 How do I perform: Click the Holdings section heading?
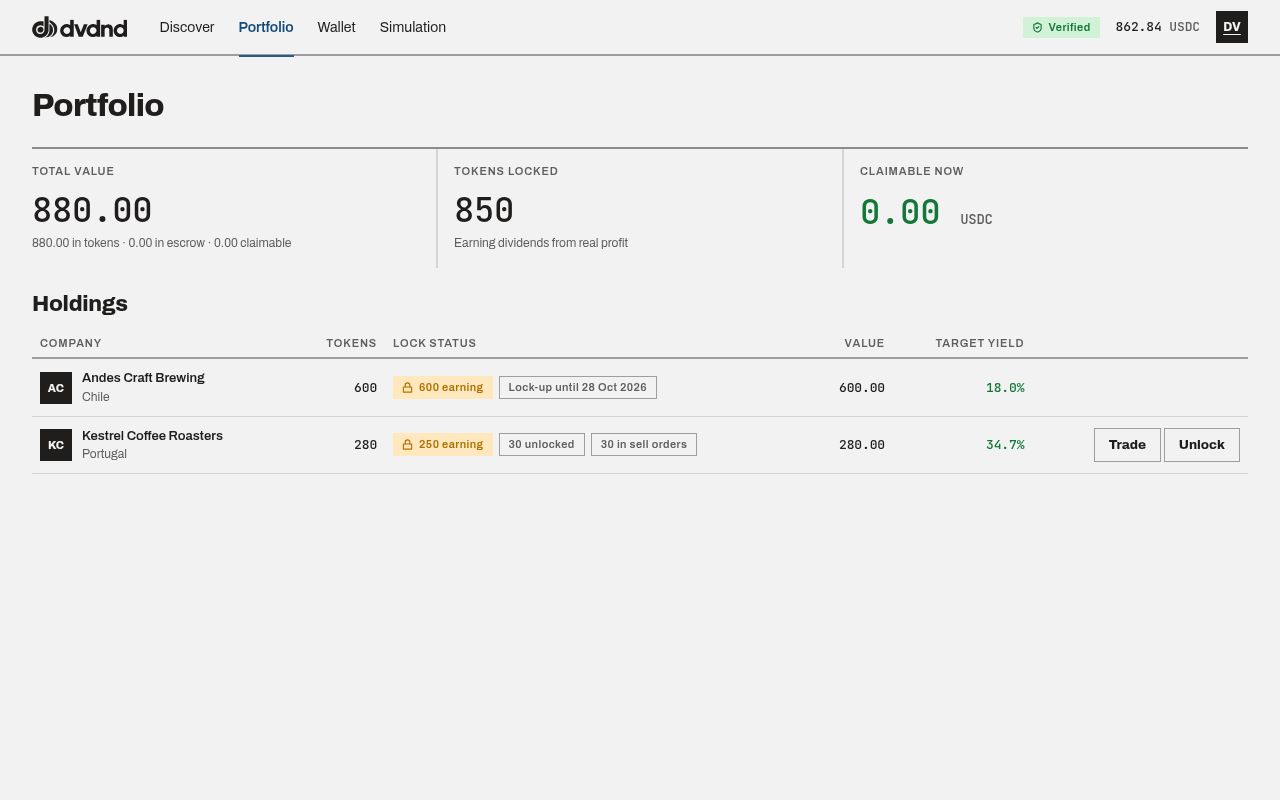click(80, 304)
